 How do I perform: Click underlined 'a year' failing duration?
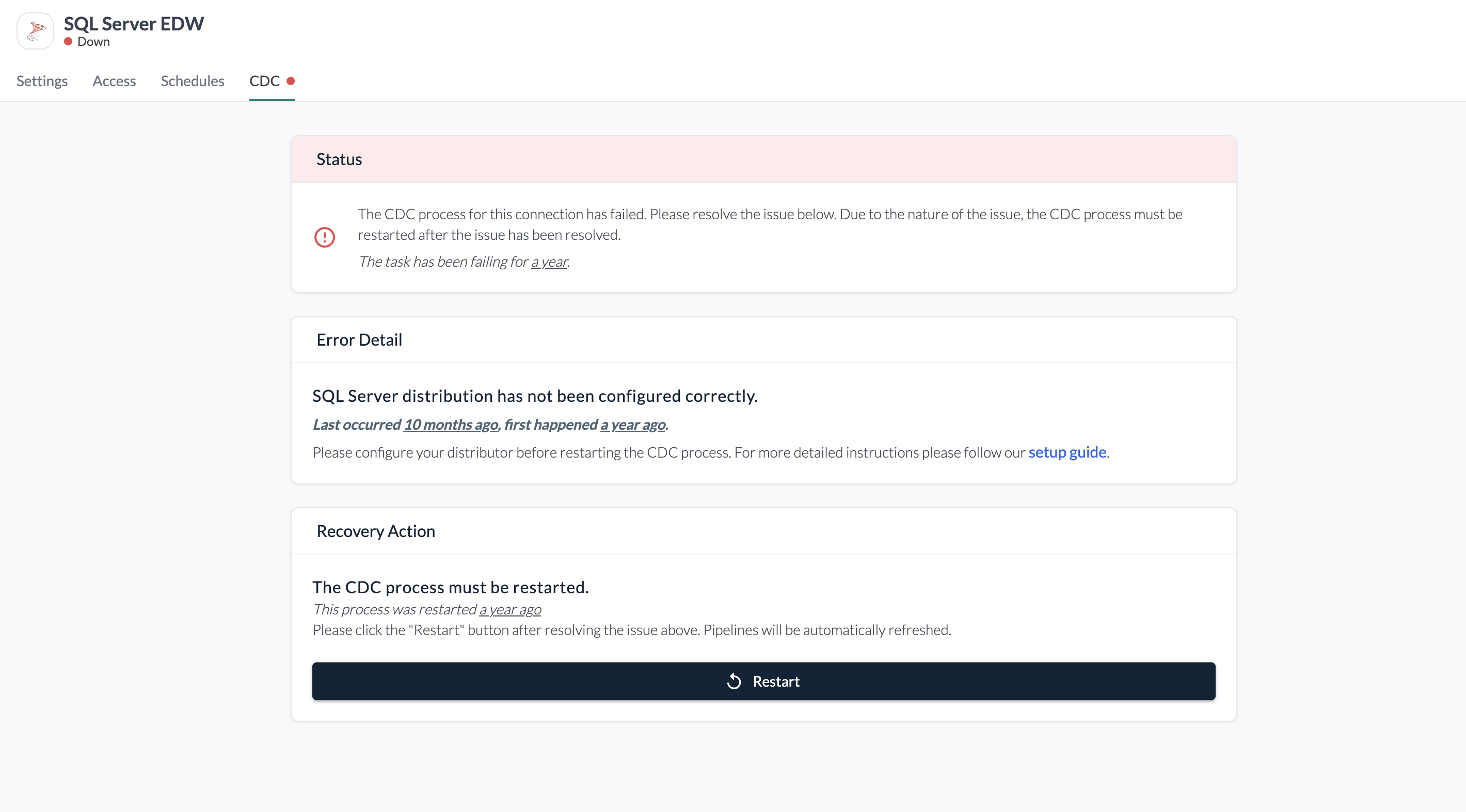pyautogui.click(x=549, y=262)
